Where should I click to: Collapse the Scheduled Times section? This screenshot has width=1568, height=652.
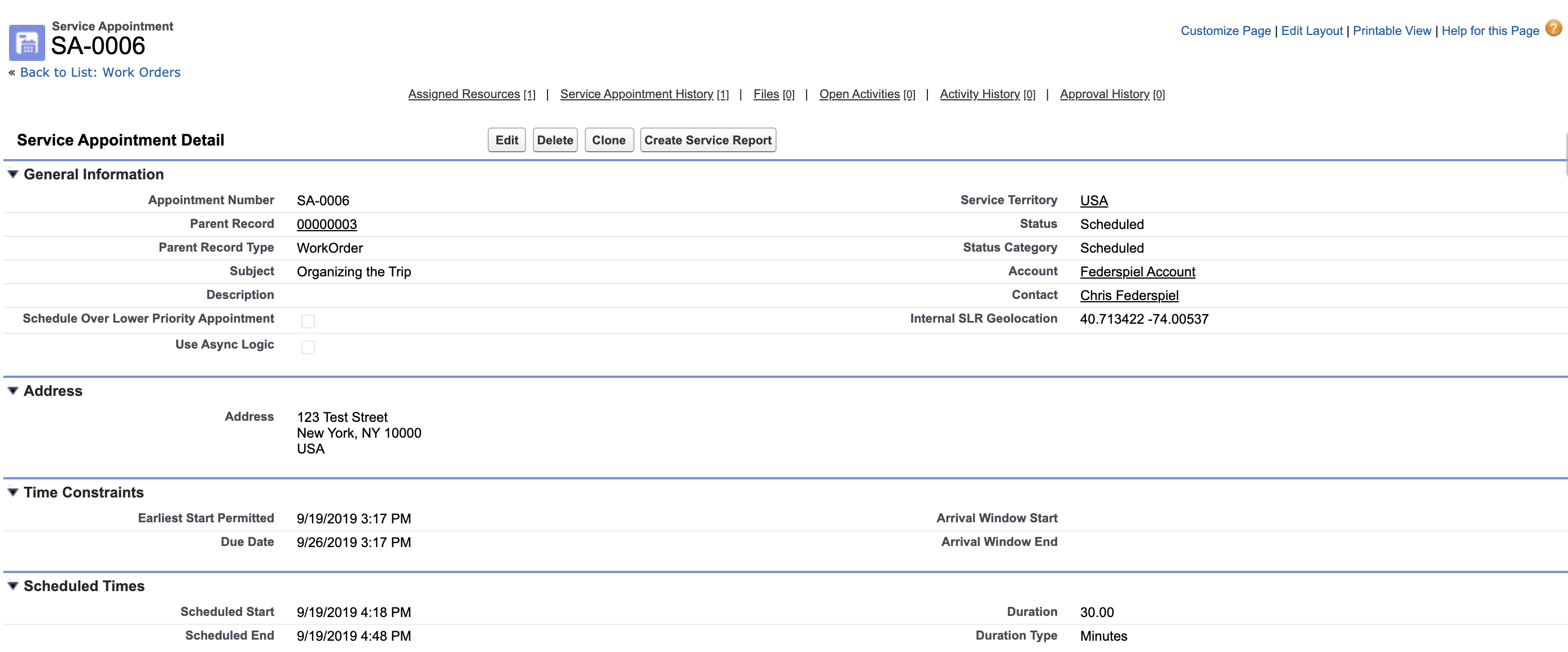pos(13,585)
